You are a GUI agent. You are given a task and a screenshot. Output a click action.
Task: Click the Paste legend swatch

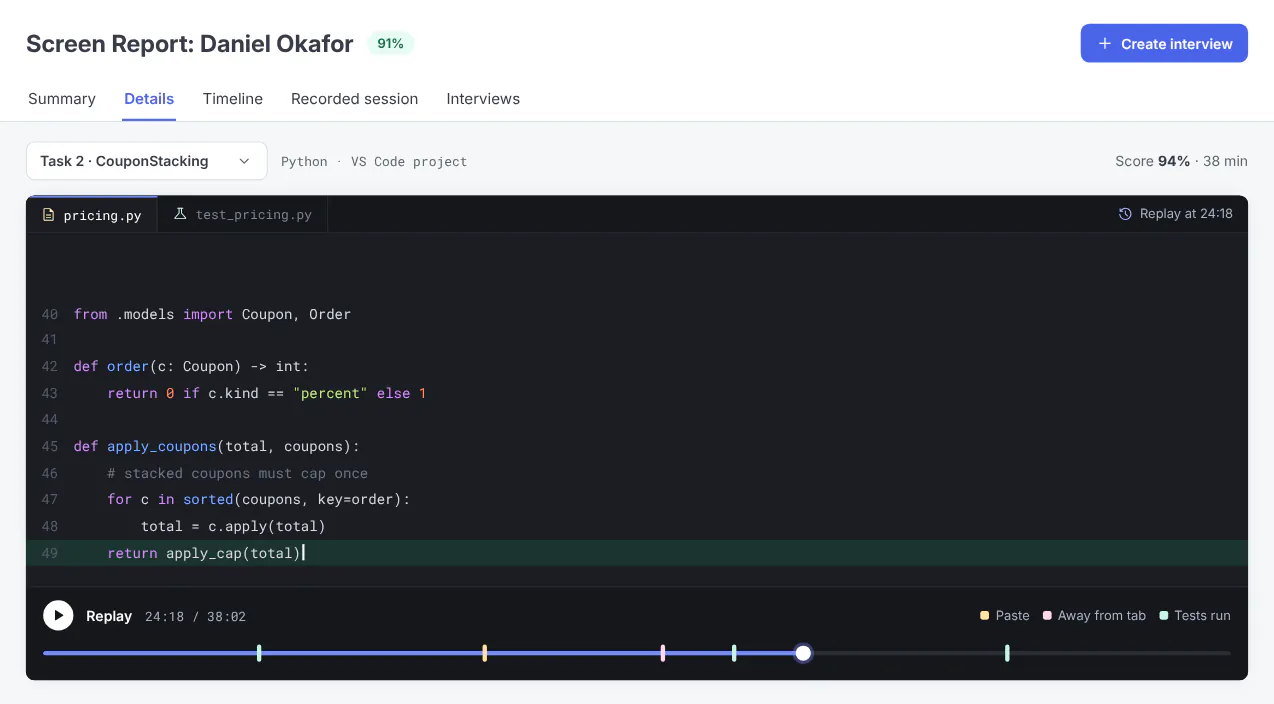tap(985, 616)
